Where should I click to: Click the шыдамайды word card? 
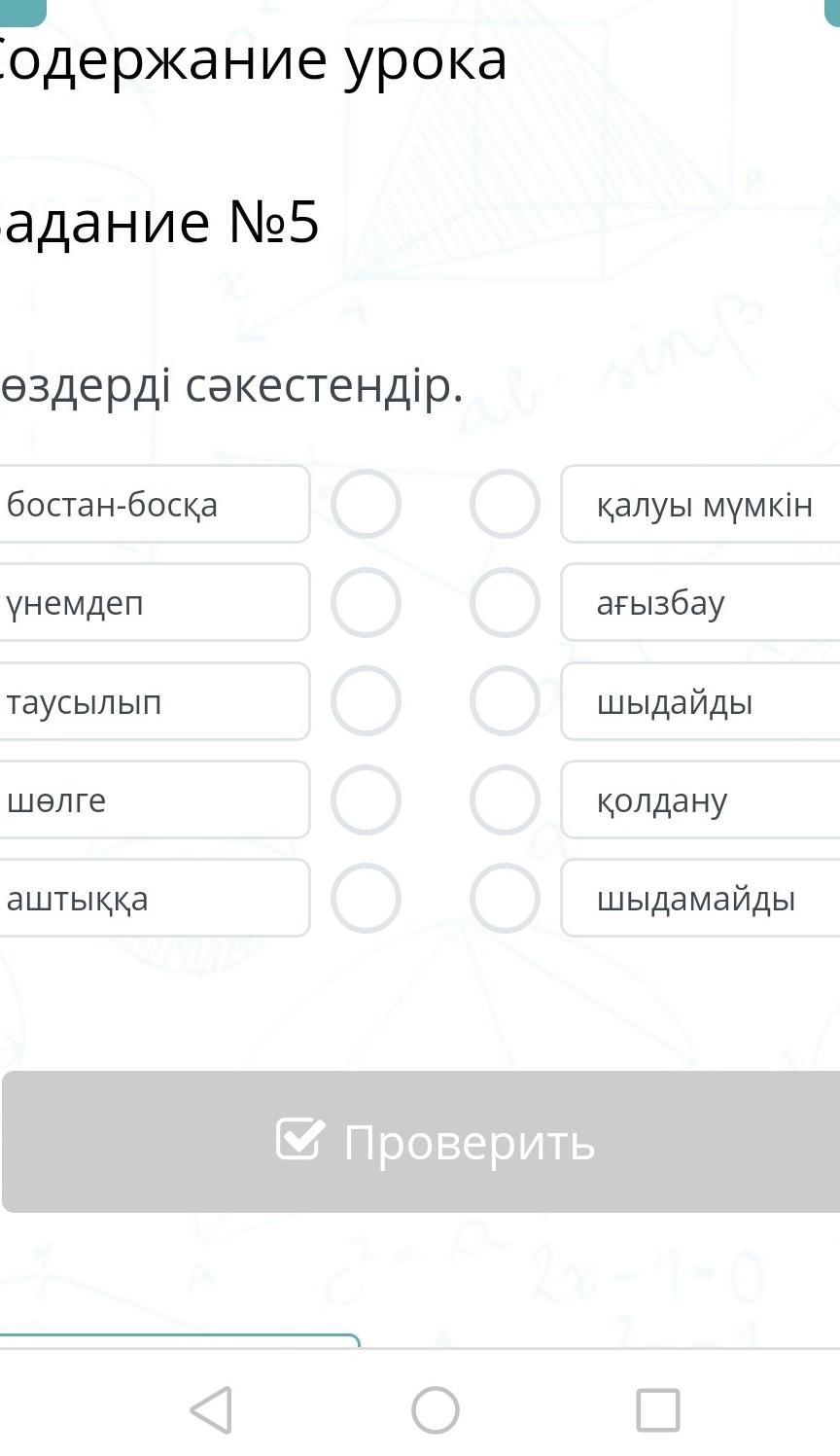pos(702,898)
